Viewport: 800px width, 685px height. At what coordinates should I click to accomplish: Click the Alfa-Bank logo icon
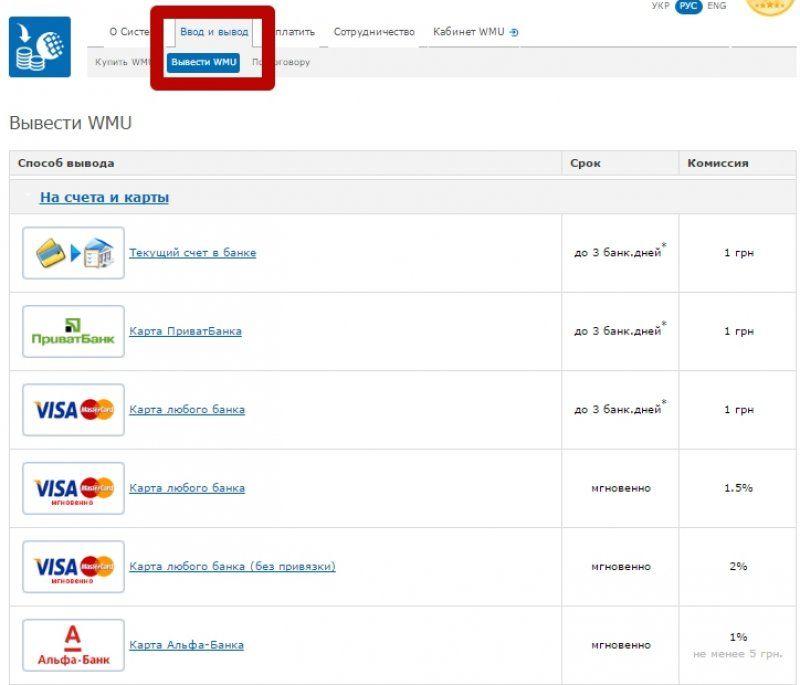74,645
